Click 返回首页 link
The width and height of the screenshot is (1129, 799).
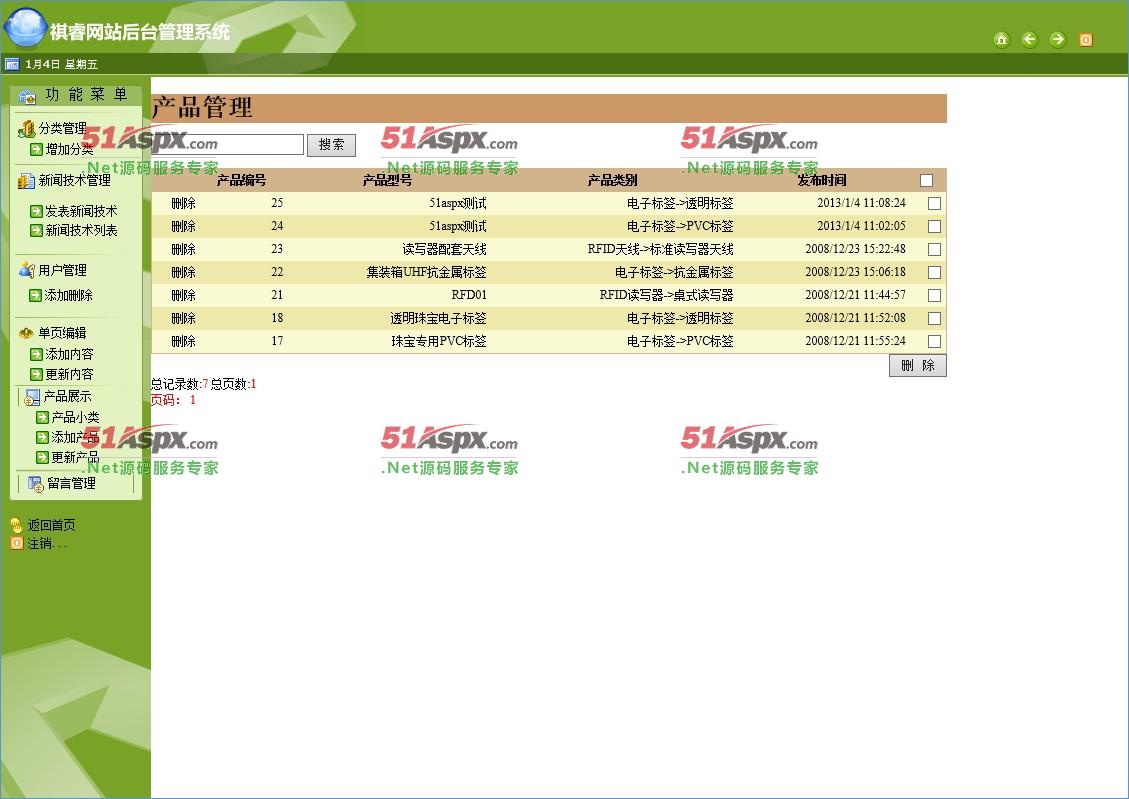click(x=51, y=525)
